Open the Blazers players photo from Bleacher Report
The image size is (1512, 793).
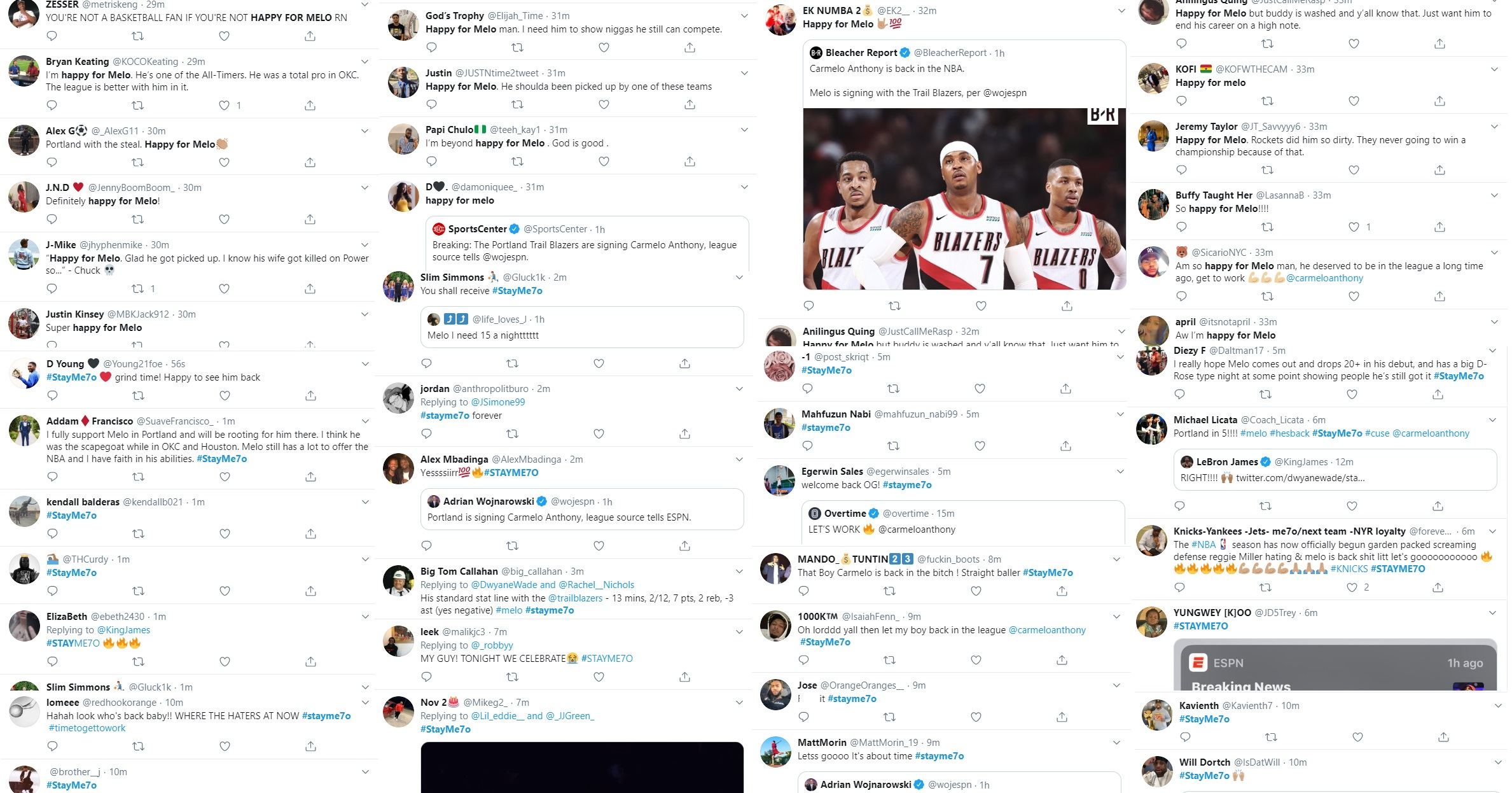(964, 199)
